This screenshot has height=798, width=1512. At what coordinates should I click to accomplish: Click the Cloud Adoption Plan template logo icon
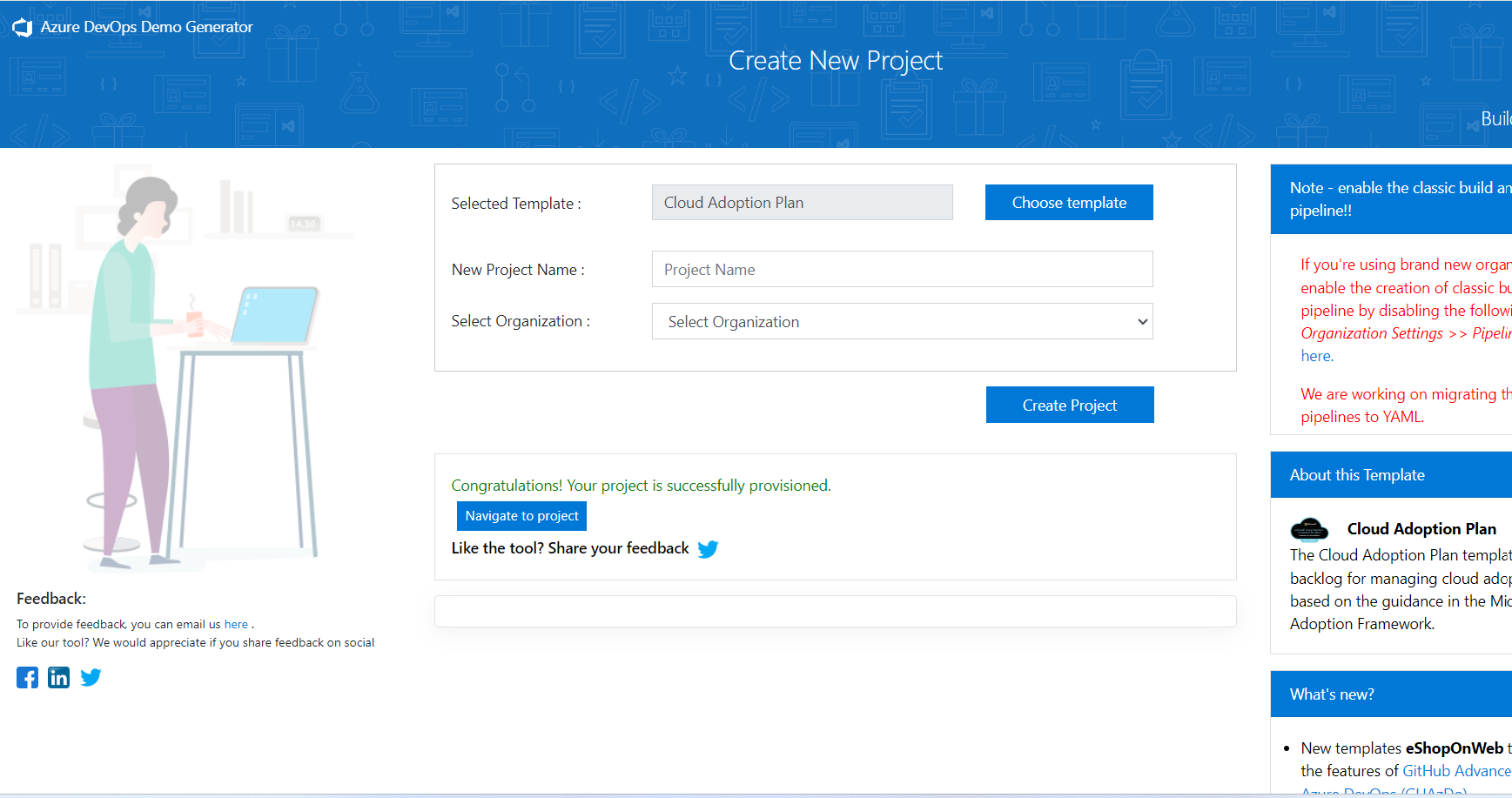point(1309,529)
